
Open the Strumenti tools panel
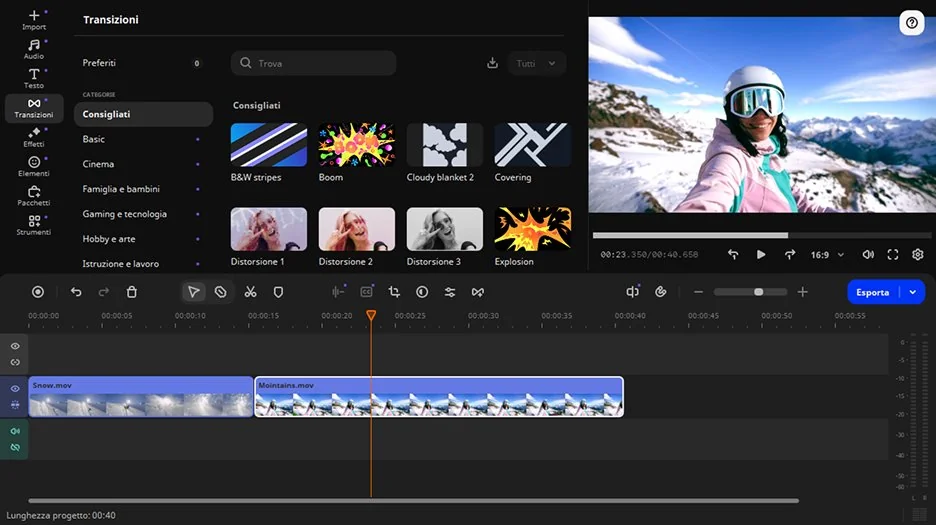point(34,225)
